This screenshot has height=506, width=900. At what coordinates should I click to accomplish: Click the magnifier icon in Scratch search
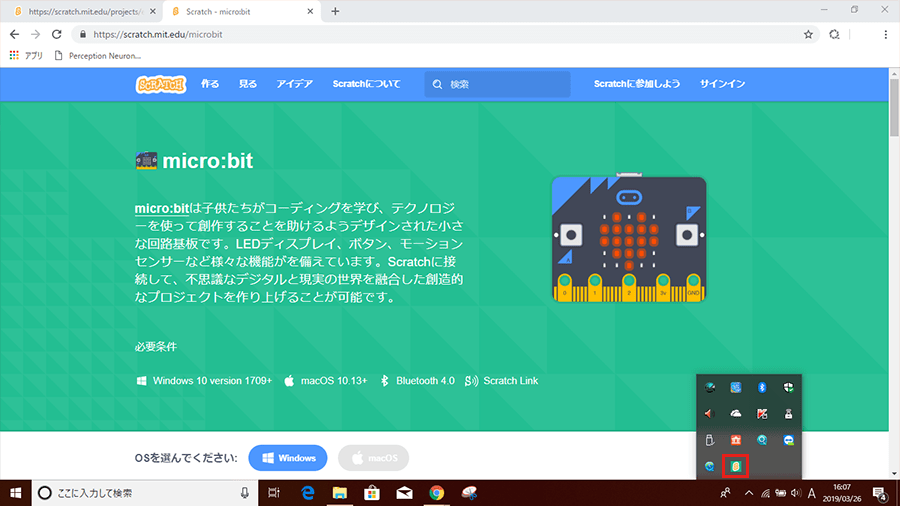click(437, 84)
